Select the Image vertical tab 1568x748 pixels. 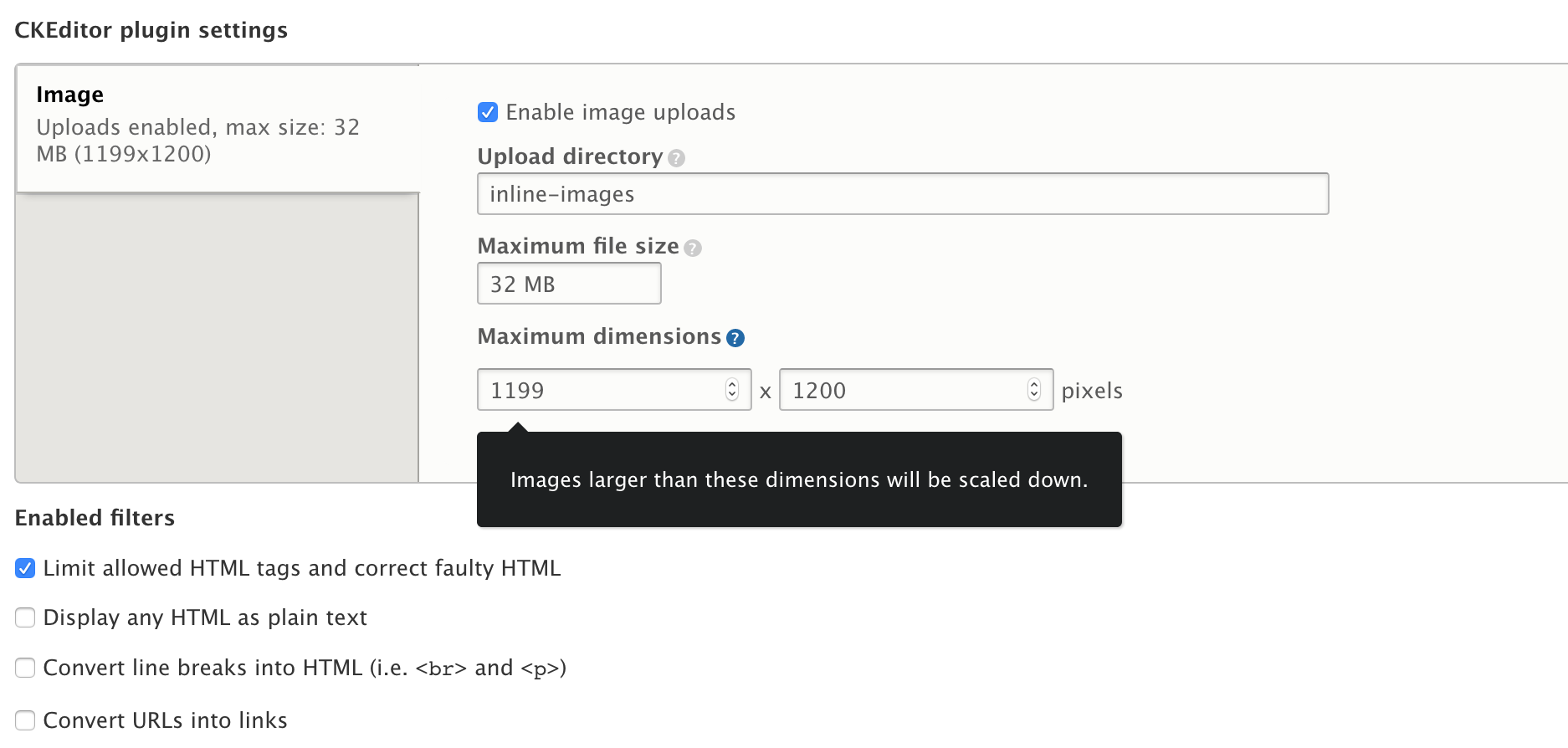click(x=218, y=124)
